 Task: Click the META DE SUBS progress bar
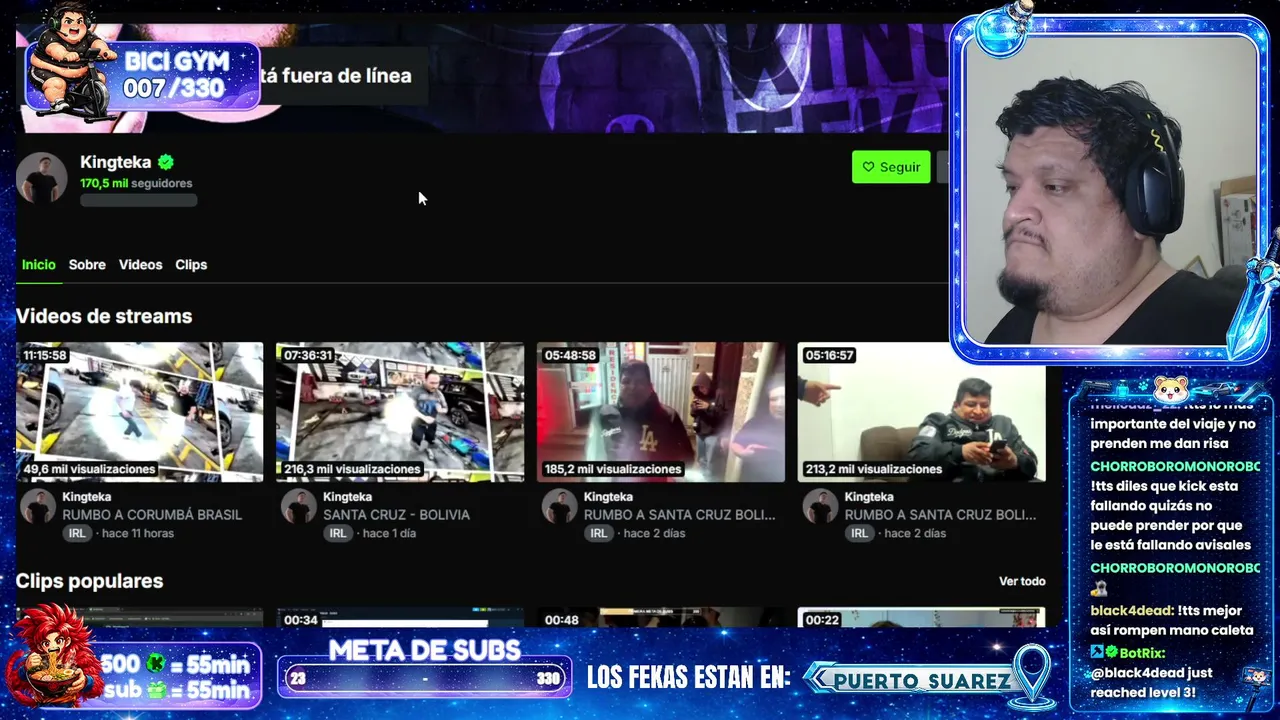(x=424, y=678)
